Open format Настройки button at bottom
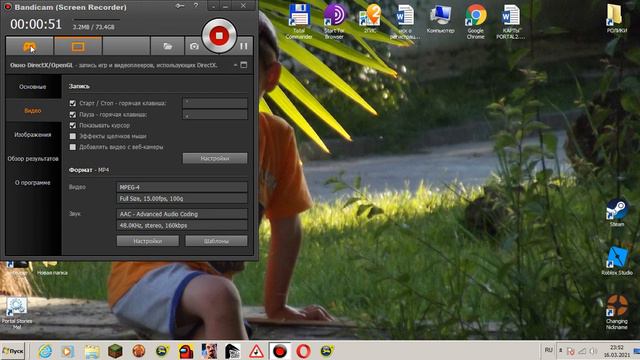The height and width of the screenshot is (360, 640). coord(147,241)
